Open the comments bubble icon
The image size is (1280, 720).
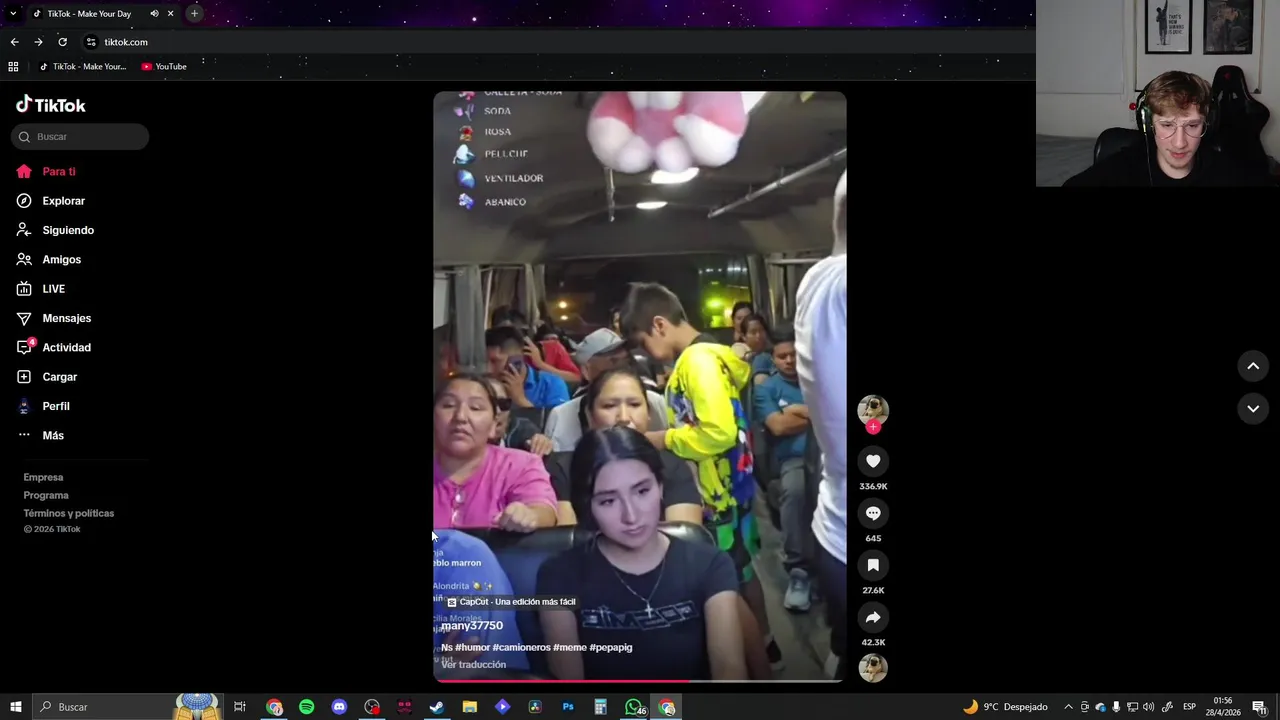873,513
